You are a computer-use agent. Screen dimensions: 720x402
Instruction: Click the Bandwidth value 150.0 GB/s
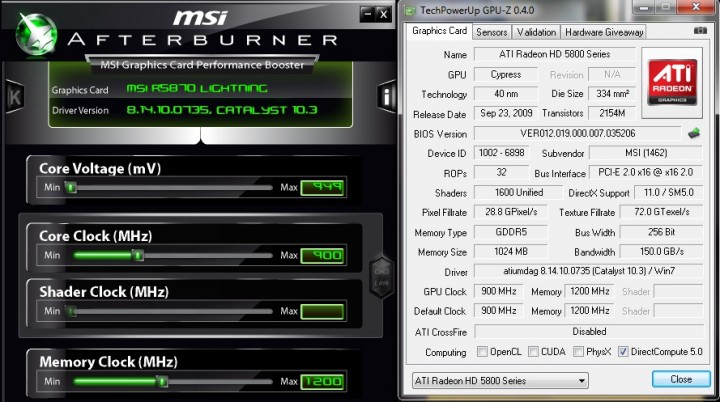pyautogui.click(x=661, y=252)
